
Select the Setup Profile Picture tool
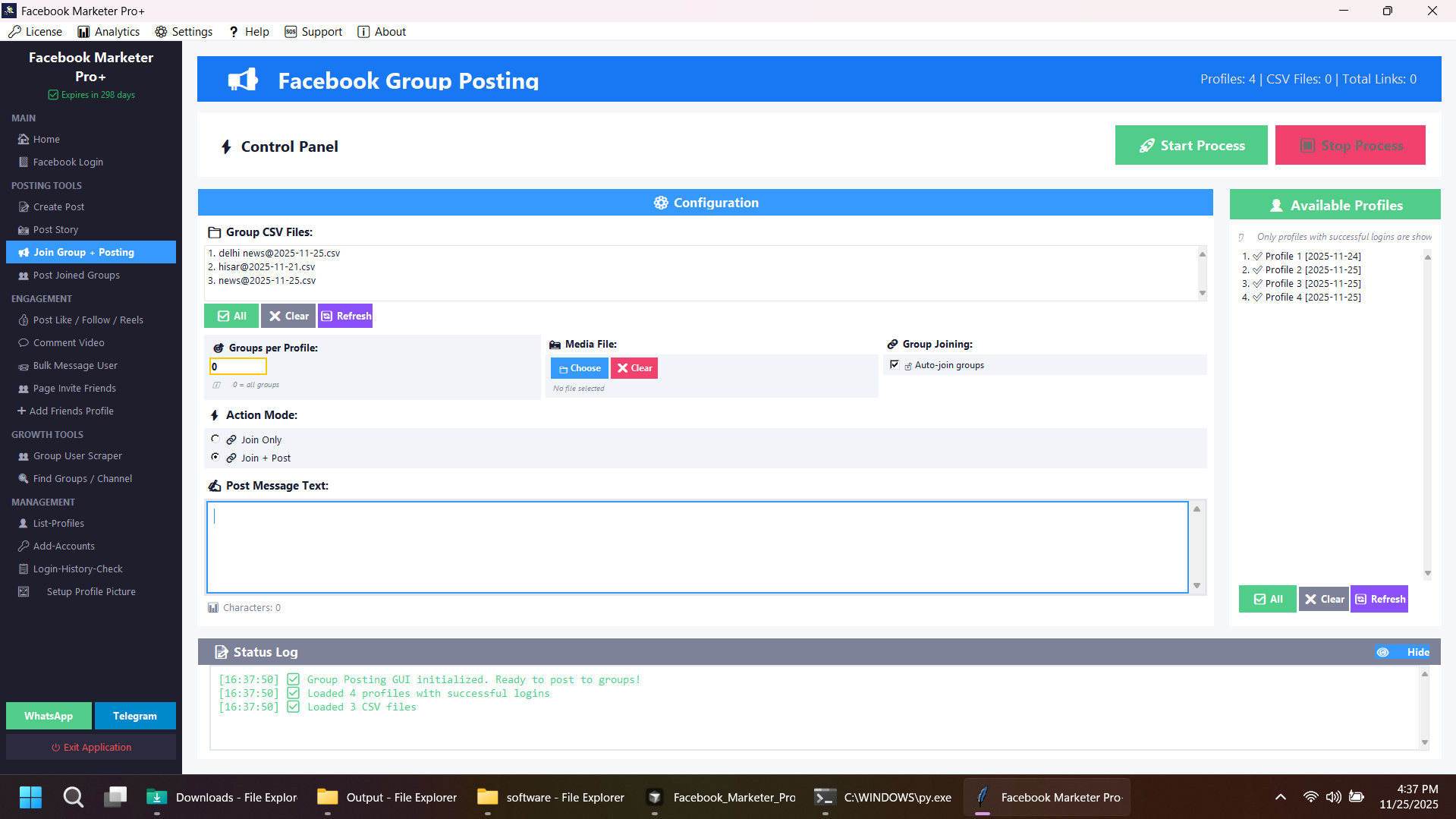tap(91, 591)
